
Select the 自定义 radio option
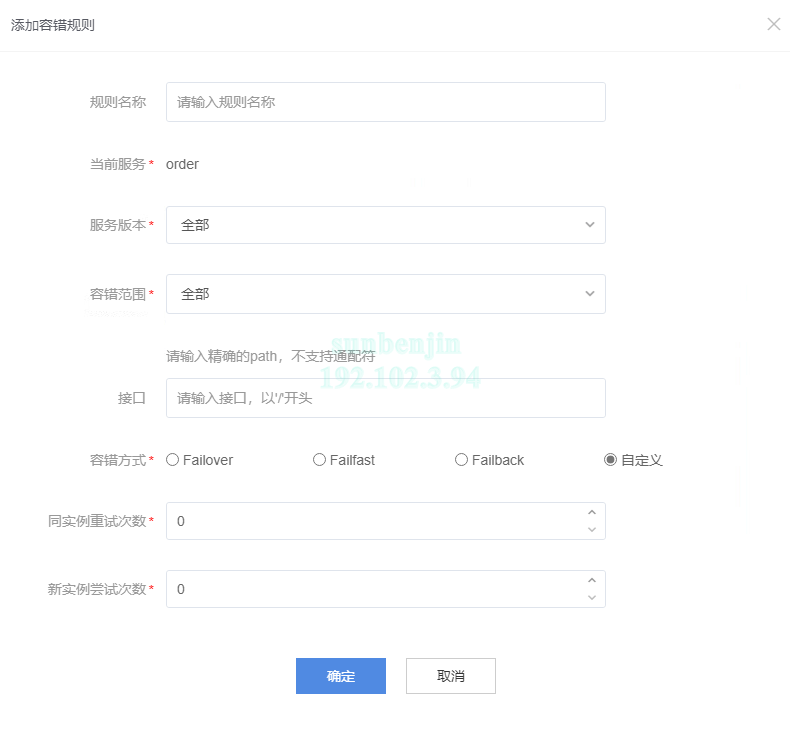pyautogui.click(x=610, y=460)
